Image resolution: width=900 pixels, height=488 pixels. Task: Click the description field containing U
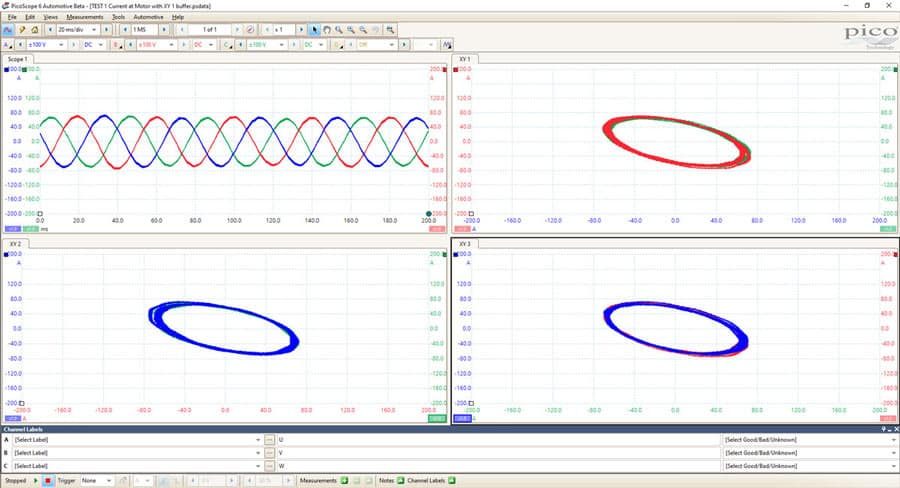[x=498, y=440]
